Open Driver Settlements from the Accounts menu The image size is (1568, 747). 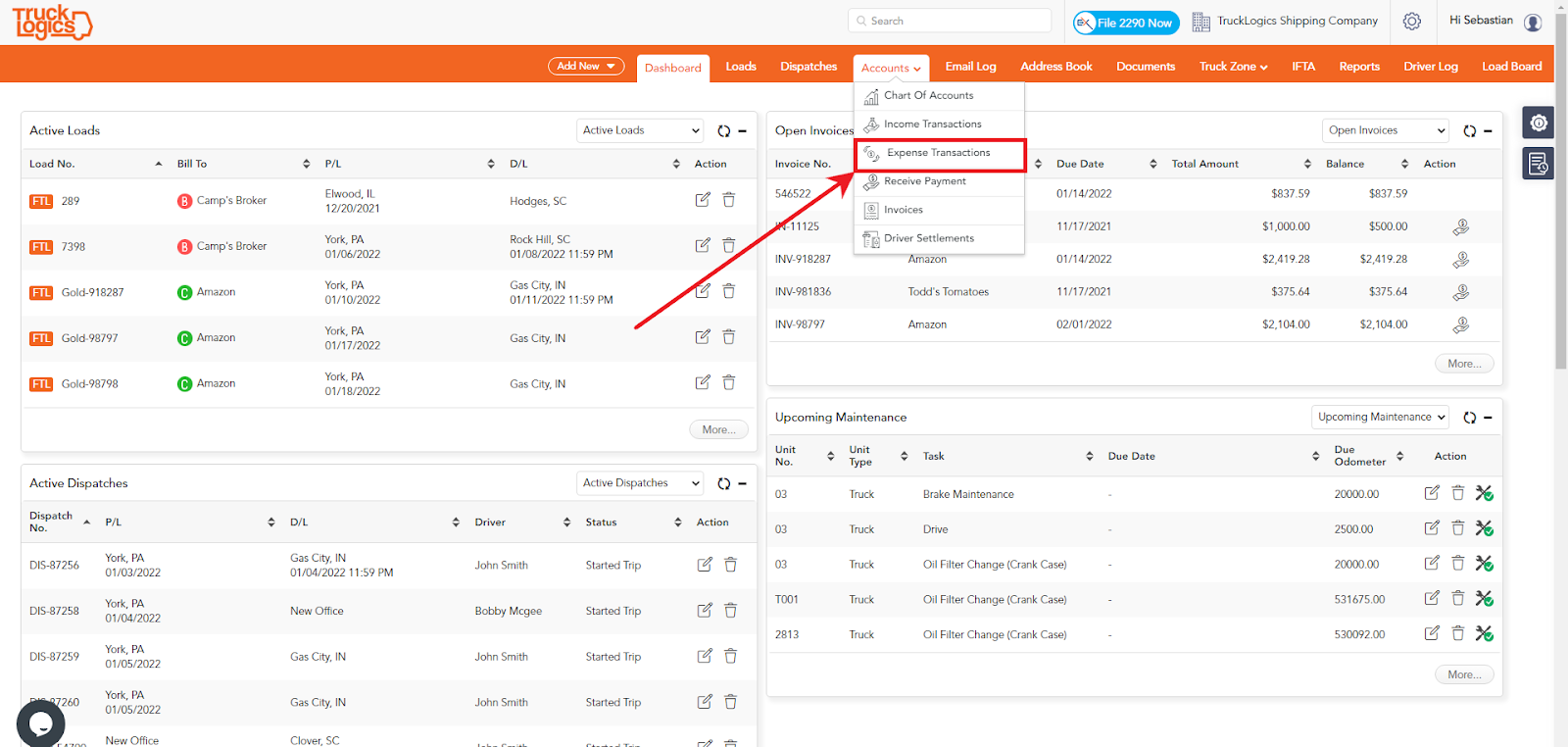tap(939, 238)
